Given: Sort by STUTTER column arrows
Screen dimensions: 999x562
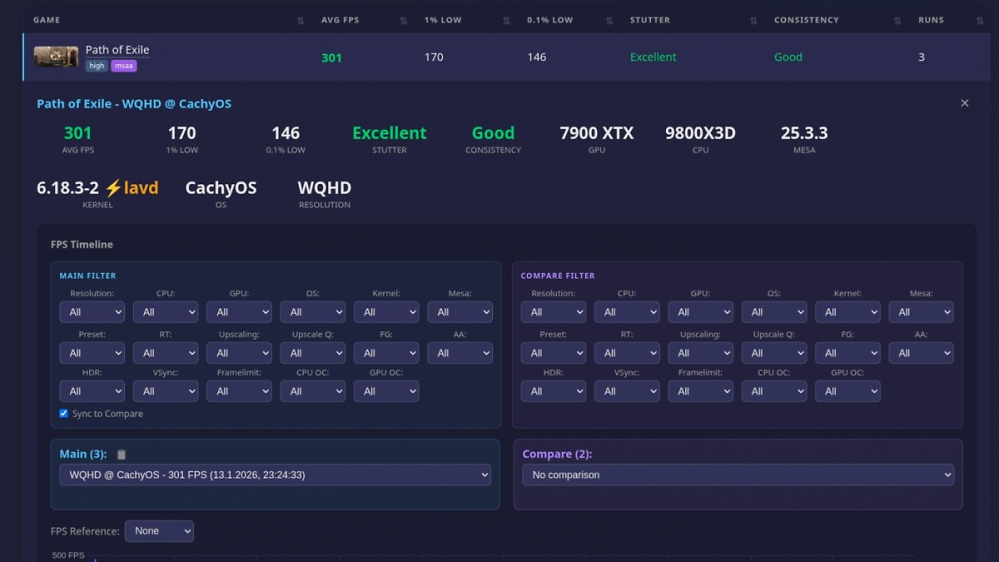Looking at the screenshot, I should (x=754, y=20).
